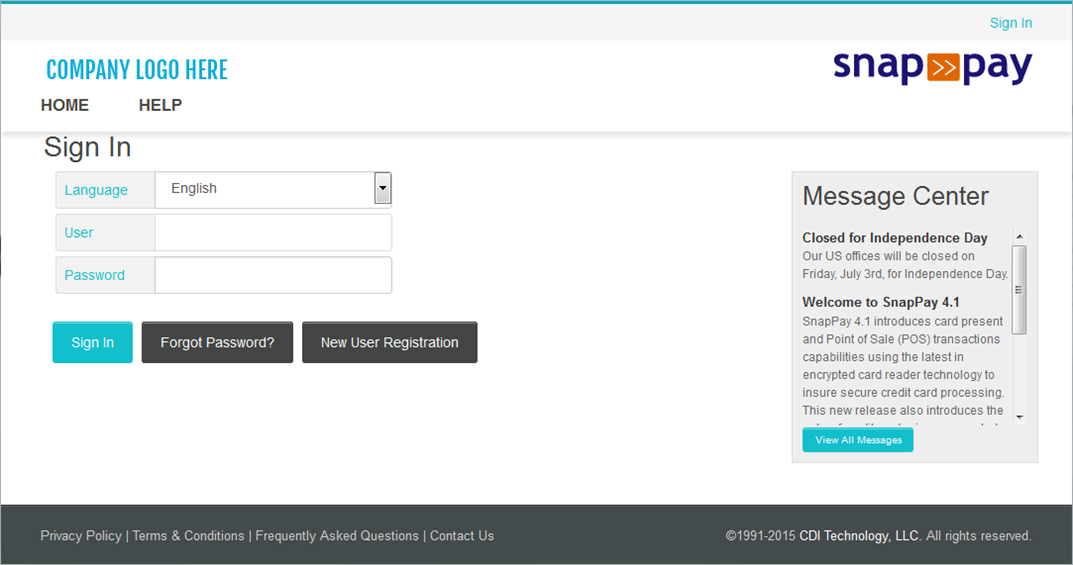Click the Message Center scrollbar thumb
This screenshot has width=1073, height=565.
[x=1019, y=289]
